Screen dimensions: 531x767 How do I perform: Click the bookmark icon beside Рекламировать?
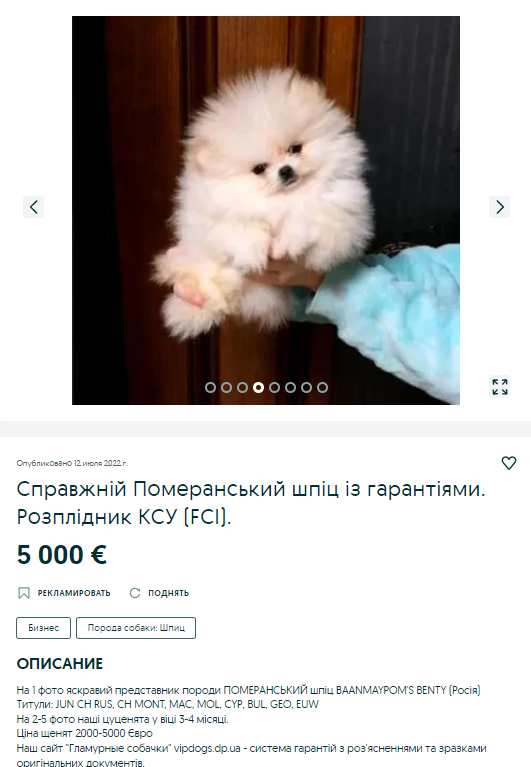tap(23, 593)
